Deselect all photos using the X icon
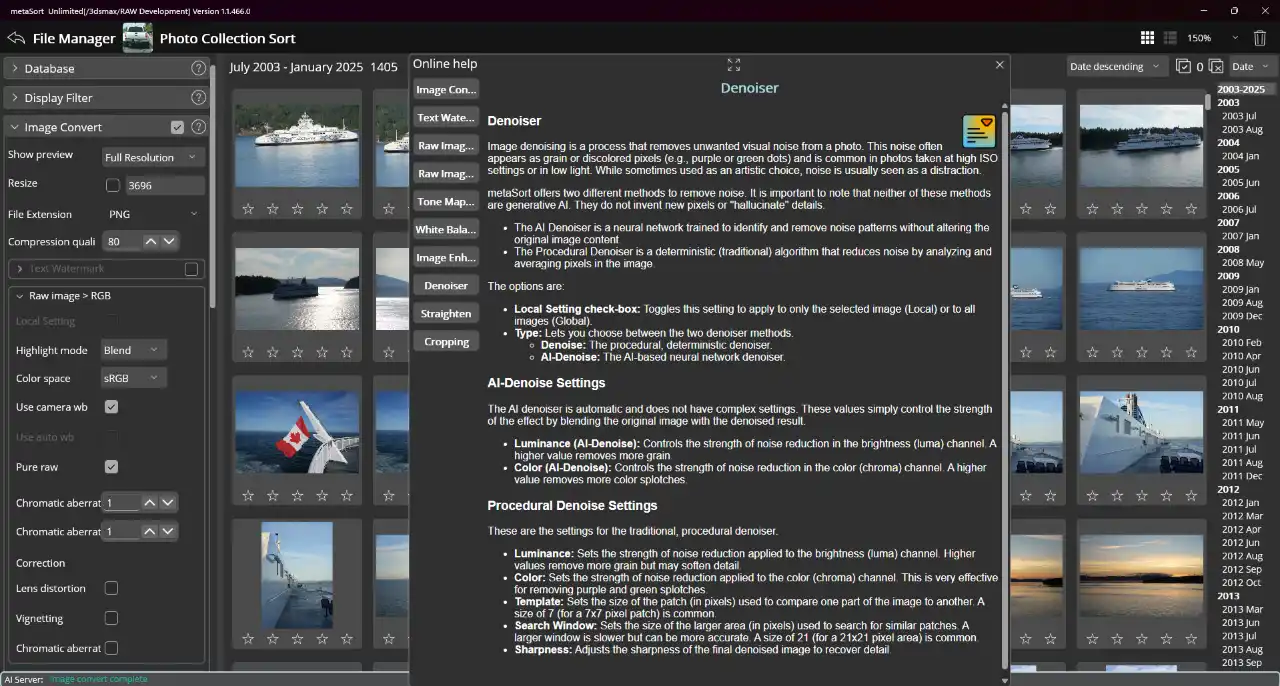The width and height of the screenshot is (1280, 686). [1216, 66]
